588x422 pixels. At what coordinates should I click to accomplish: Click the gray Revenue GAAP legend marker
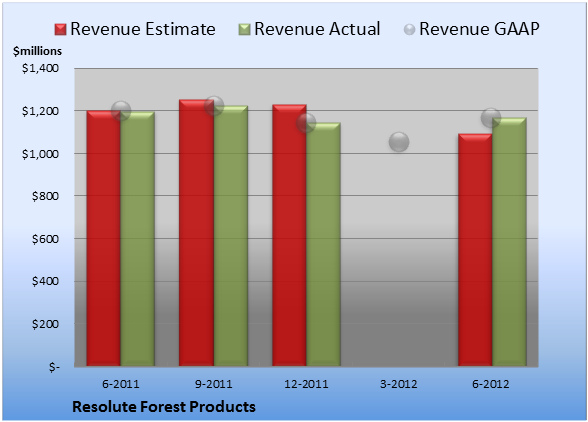coord(409,30)
